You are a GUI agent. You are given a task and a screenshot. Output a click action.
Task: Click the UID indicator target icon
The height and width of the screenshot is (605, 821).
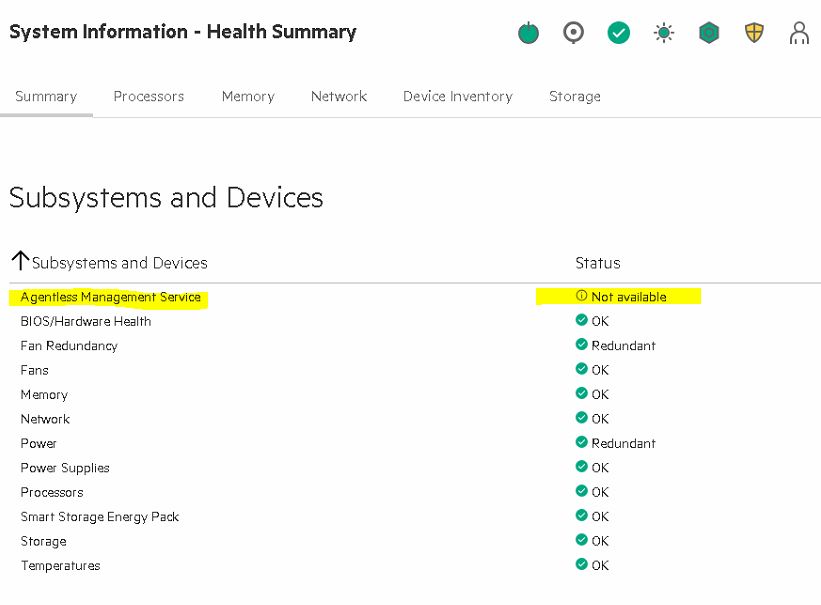coord(573,32)
